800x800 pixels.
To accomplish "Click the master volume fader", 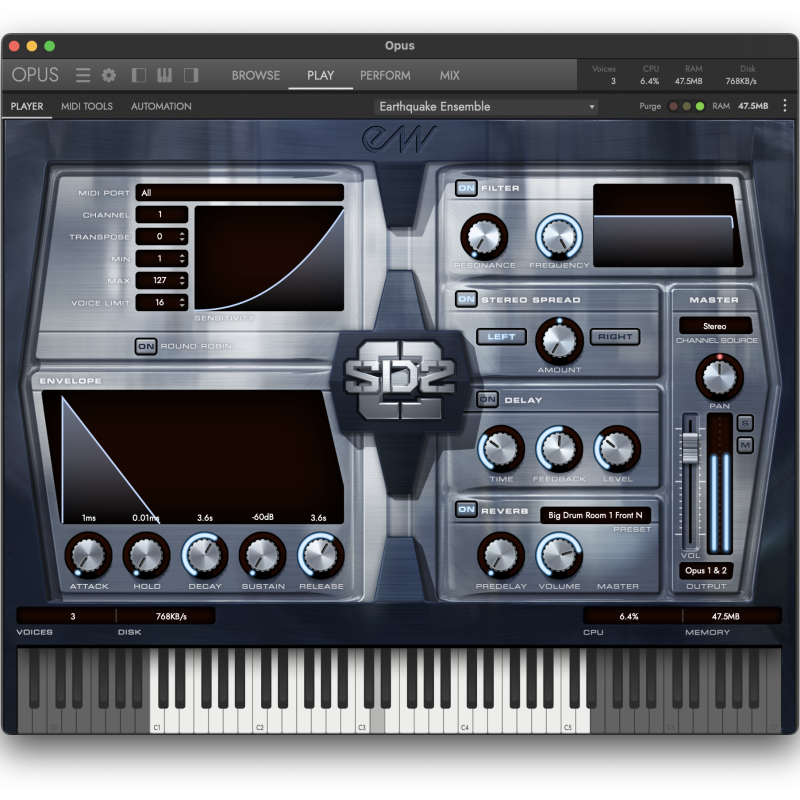I will click(x=690, y=447).
